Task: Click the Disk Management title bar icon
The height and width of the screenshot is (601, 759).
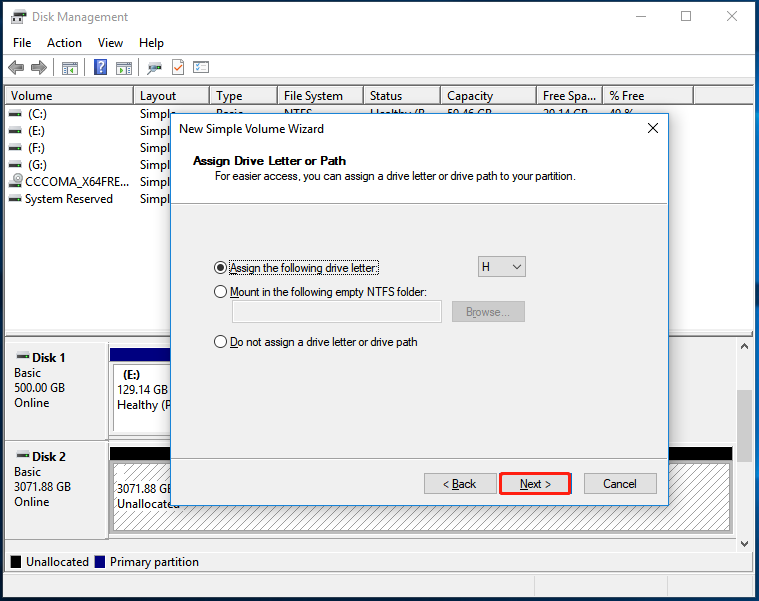Action: pyautogui.click(x=18, y=17)
